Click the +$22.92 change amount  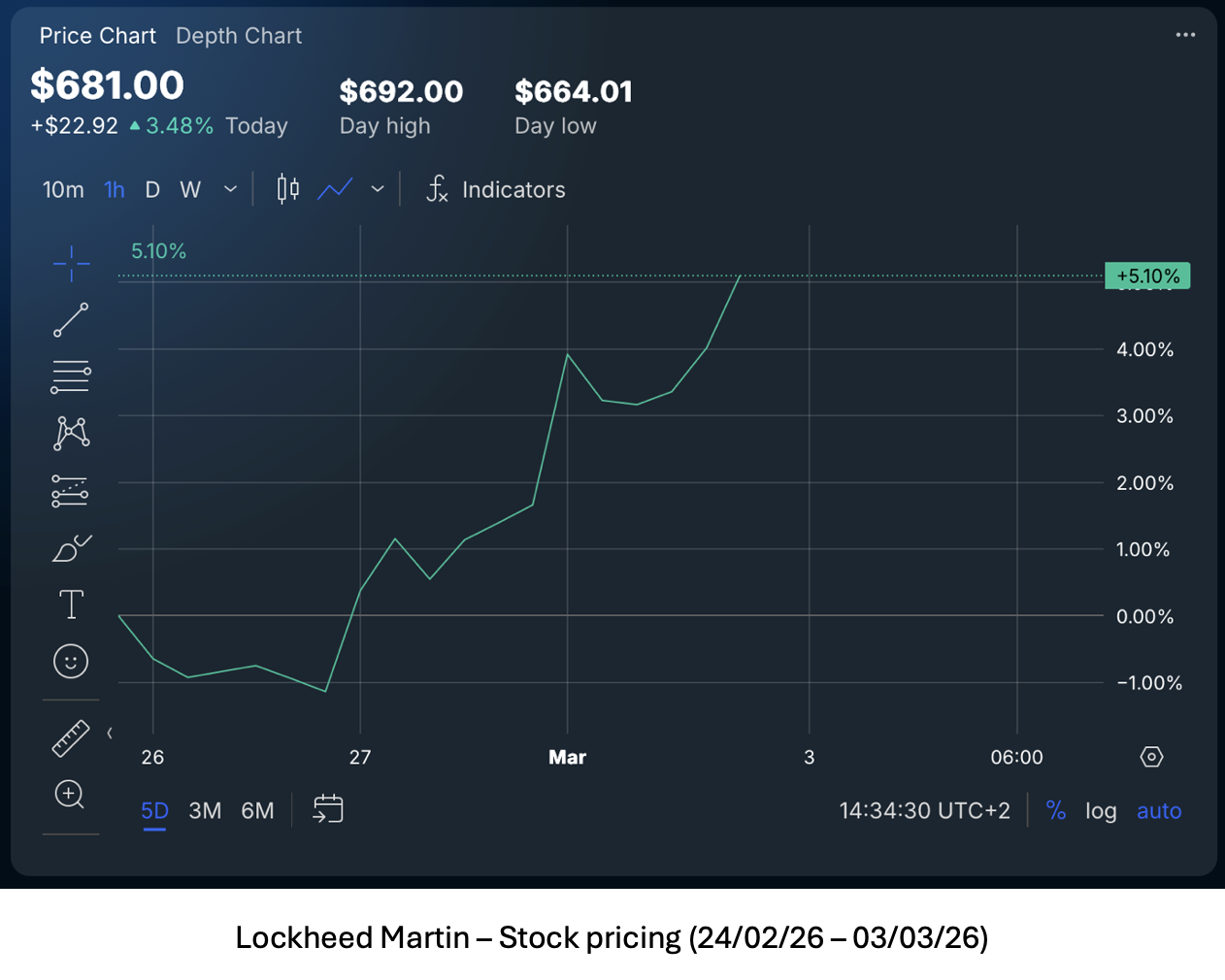point(75,126)
